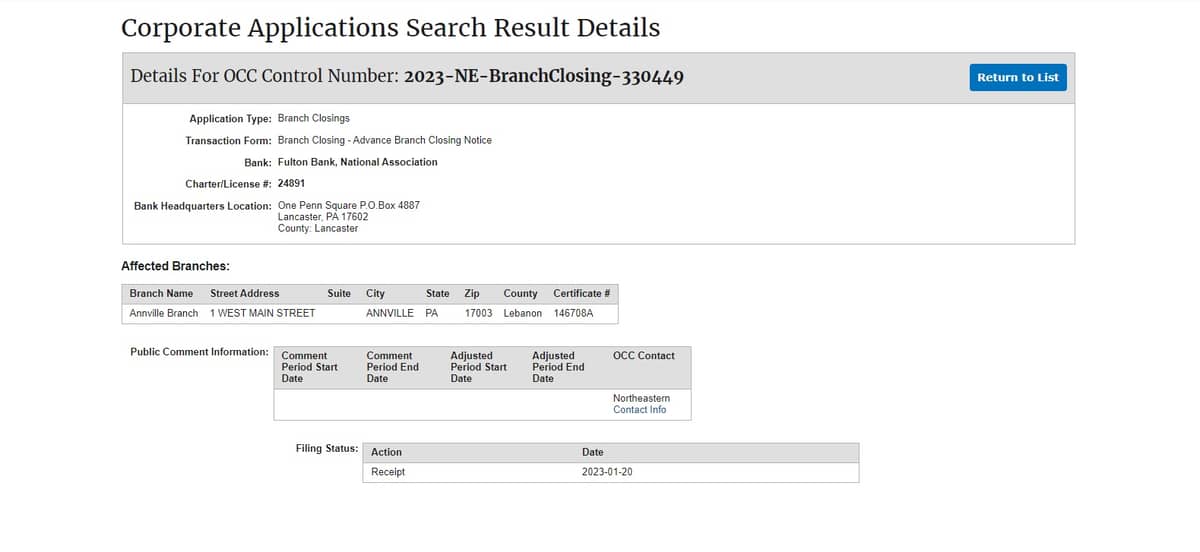The image size is (1200, 552).
Task: Click the Fulton Bank, National Association name
Action: pos(357,161)
